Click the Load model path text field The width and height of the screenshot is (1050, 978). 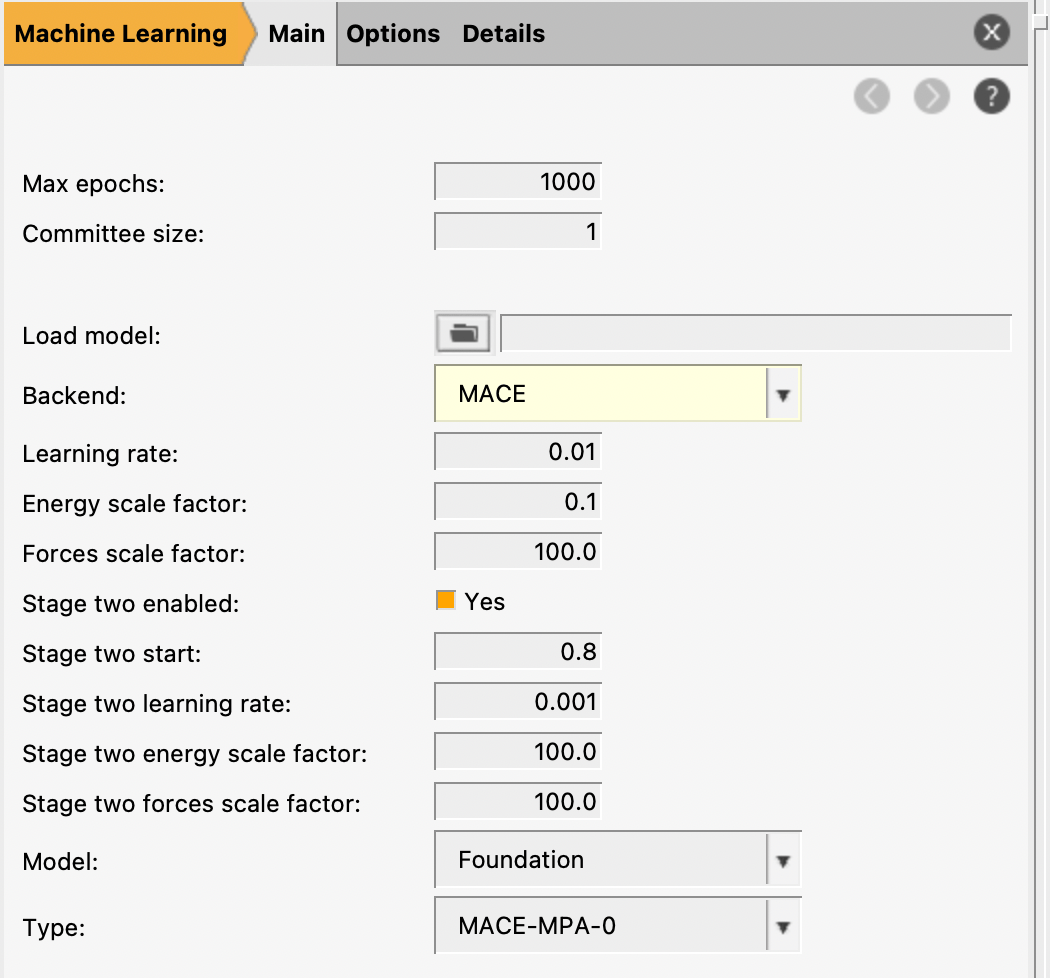[x=755, y=334]
